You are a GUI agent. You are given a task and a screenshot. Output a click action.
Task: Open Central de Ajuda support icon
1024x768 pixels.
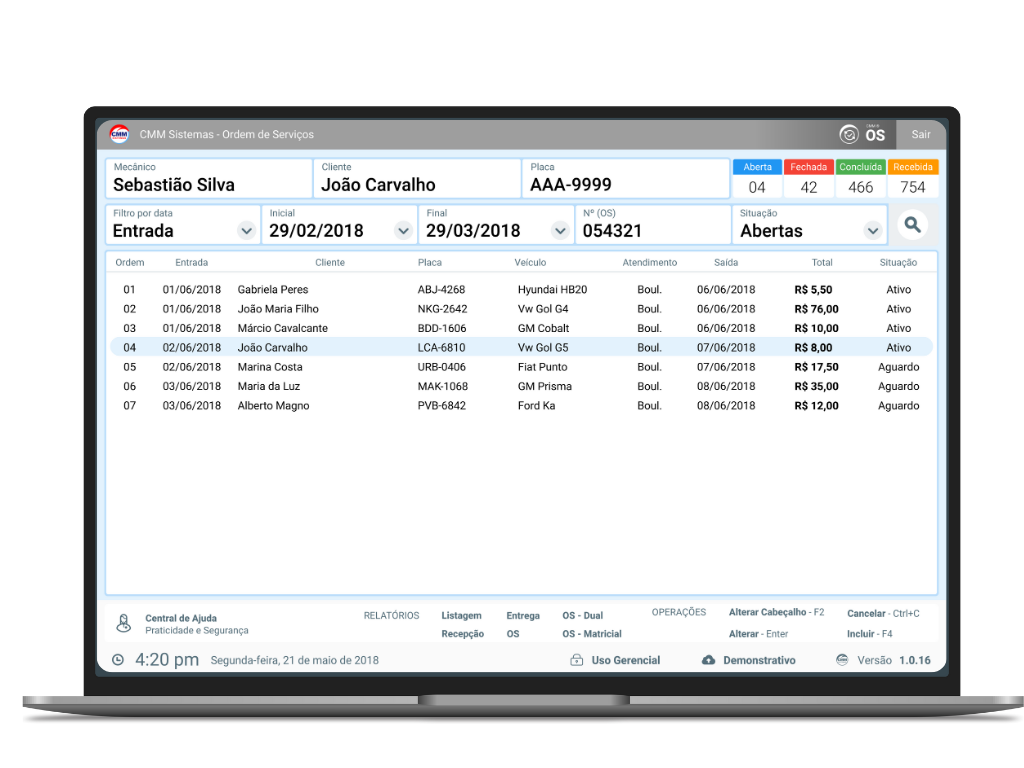[124, 624]
